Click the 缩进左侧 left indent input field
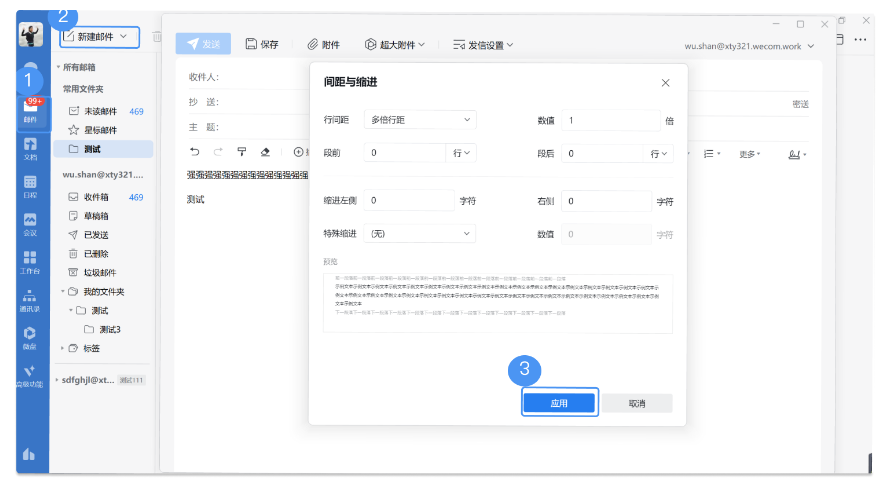 tap(408, 201)
